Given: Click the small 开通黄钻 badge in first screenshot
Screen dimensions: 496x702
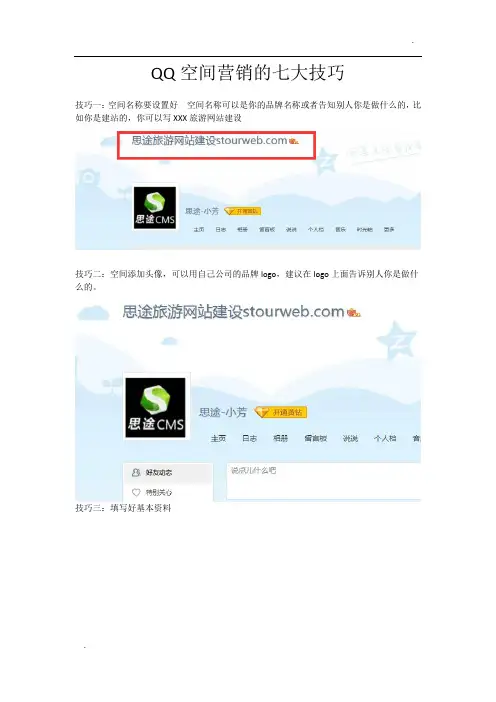Looking at the screenshot, I should point(242,211).
